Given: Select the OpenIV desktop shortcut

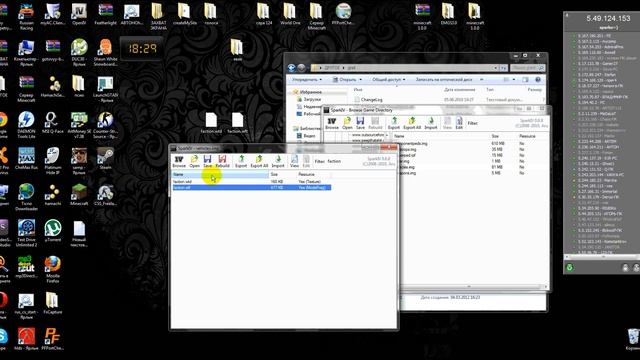Looking at the screenshot, I should [x=79, y=15].
